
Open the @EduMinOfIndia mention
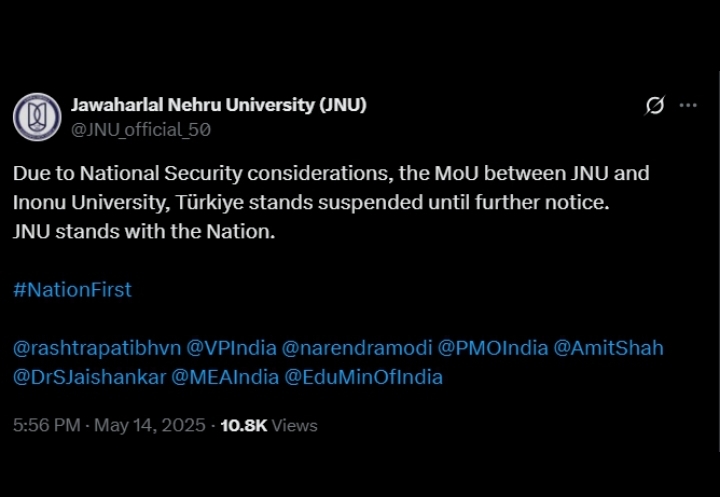(x=363, y=378)
